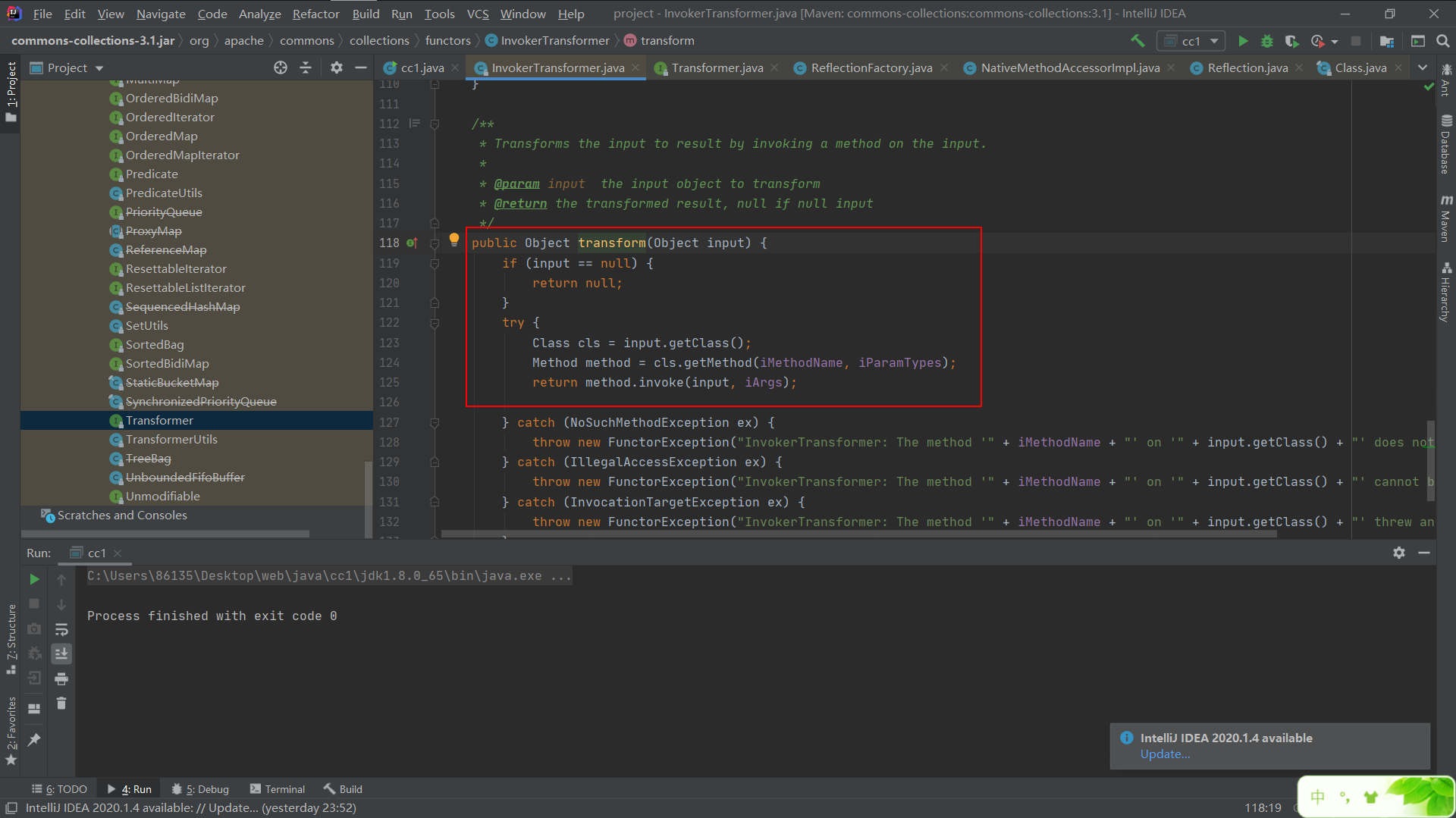Select TransformerUtils in project tree

171,439
